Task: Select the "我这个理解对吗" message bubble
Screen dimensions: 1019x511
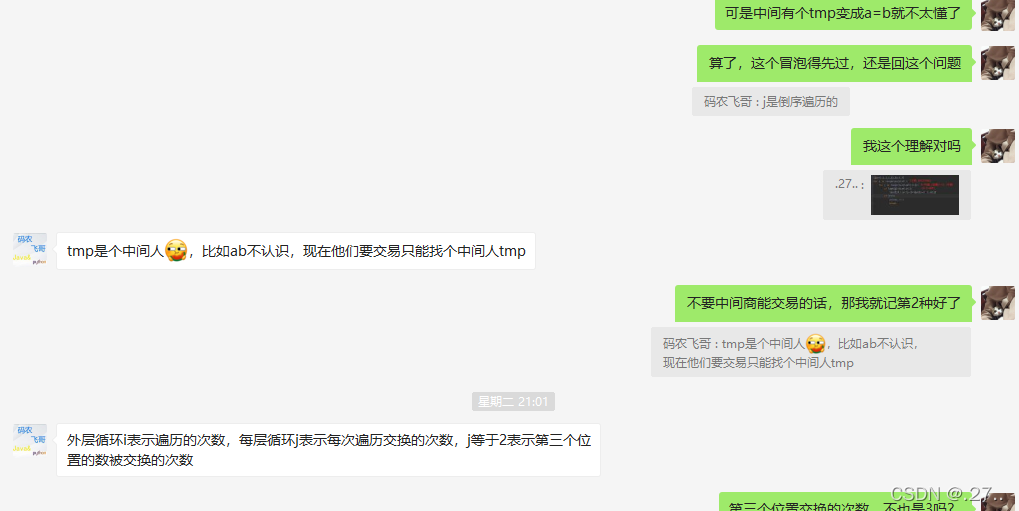Action: coord(911,146)
